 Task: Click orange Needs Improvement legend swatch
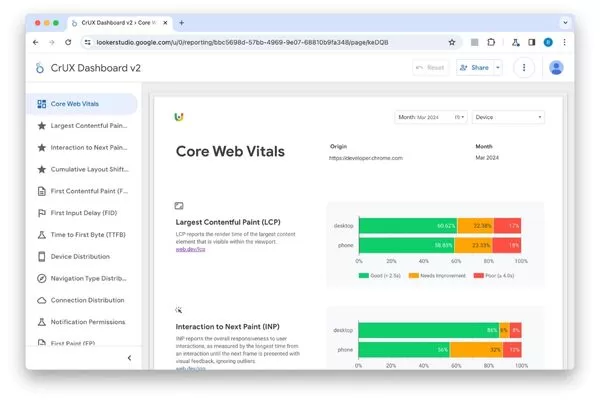(x=414, y=276)
